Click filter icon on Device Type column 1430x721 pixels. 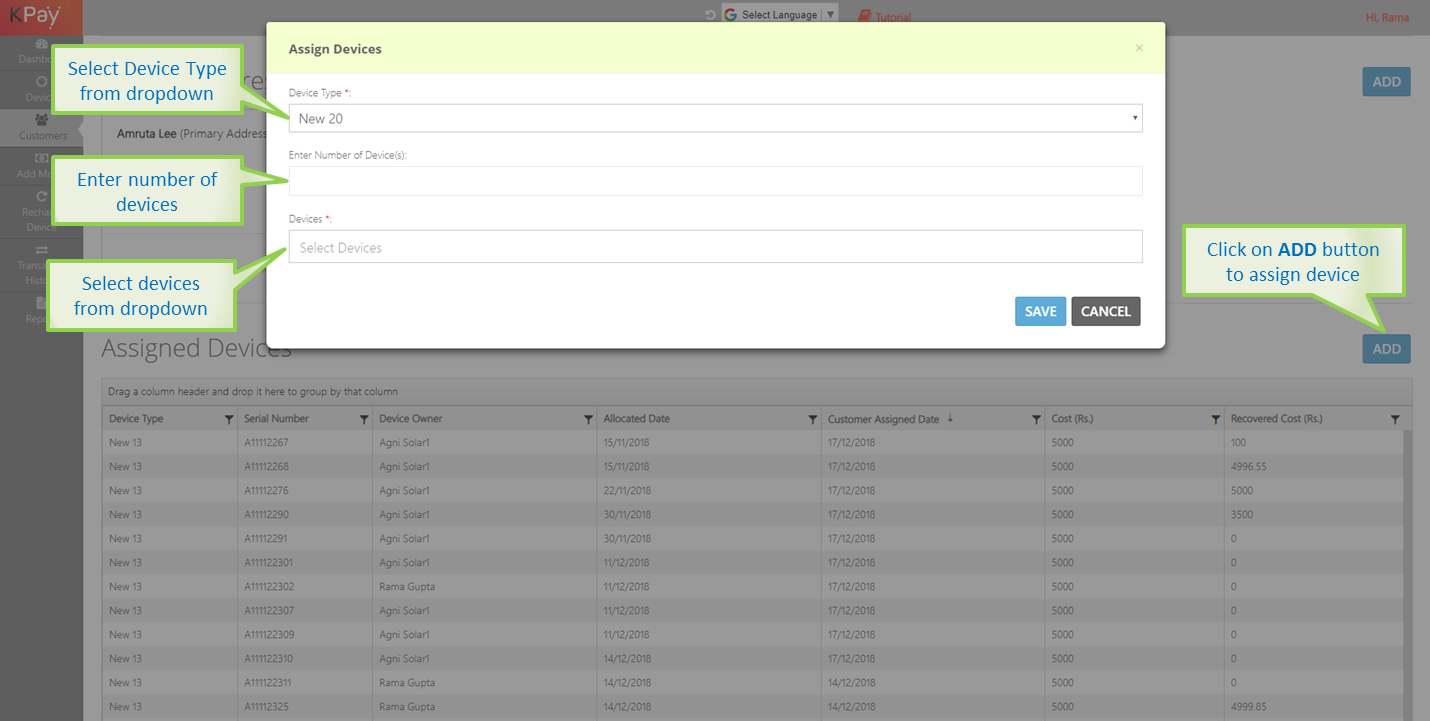coord(229,420)
